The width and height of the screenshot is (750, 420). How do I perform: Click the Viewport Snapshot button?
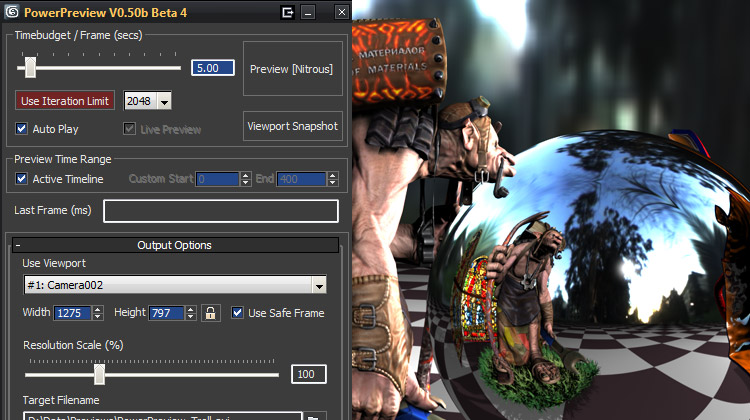[x=293, y=126]
